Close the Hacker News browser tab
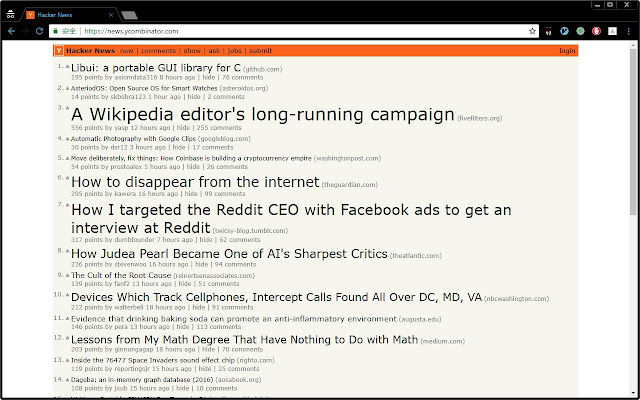 coord(111,15)
